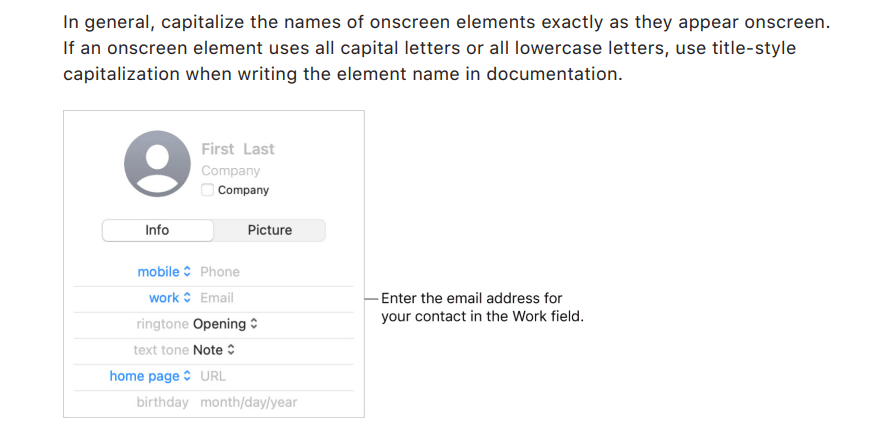Click the text tone row label
The image size is (884, 434).
(x=161, y=350)
